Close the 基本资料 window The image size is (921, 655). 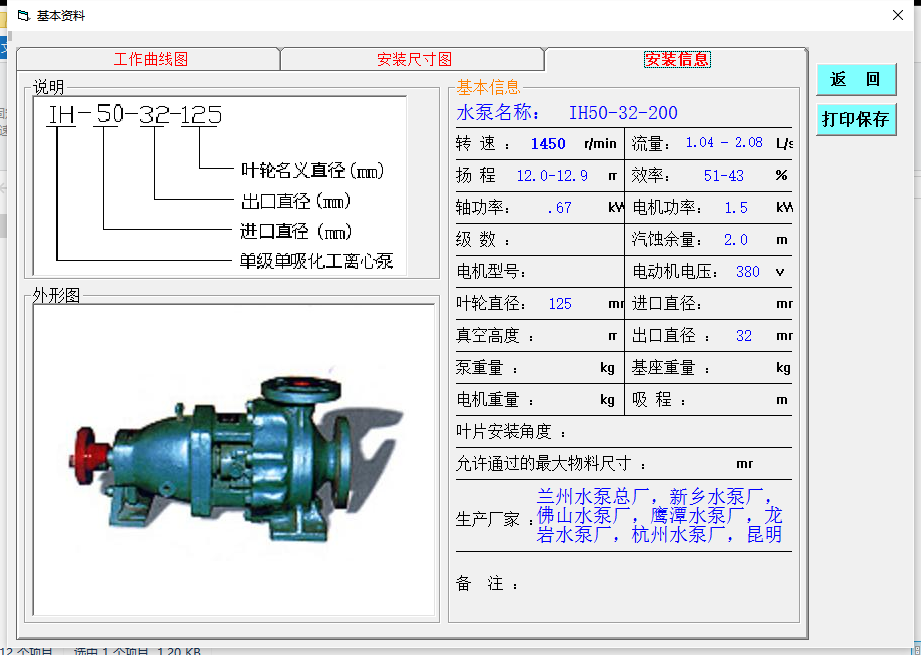pos(898,15)
